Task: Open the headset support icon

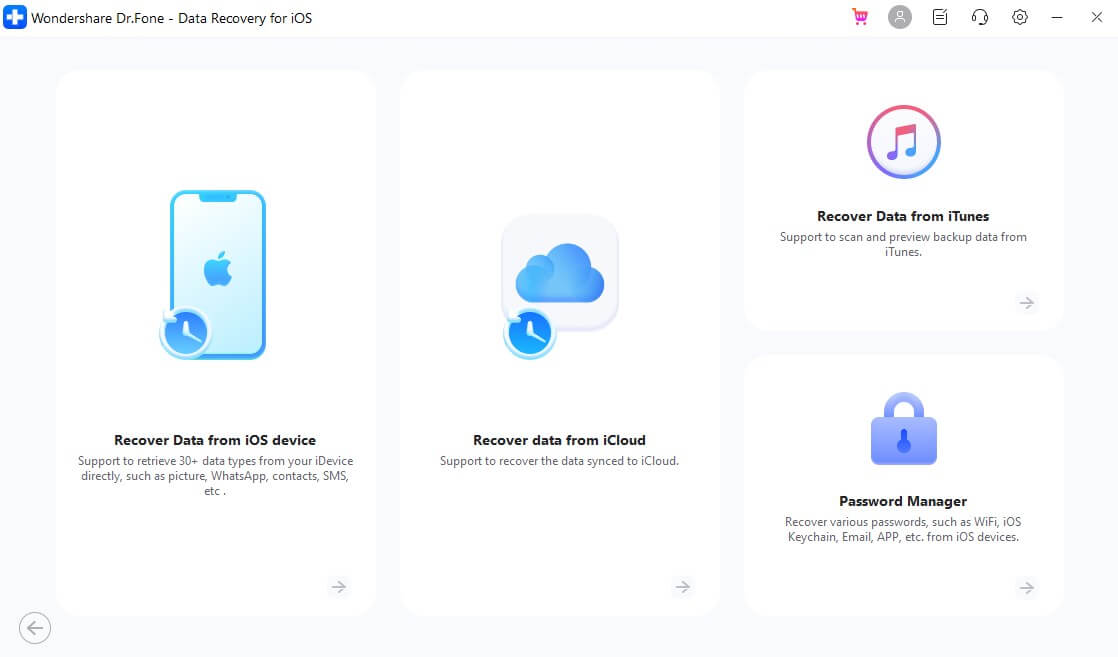Action: [980, 18]
